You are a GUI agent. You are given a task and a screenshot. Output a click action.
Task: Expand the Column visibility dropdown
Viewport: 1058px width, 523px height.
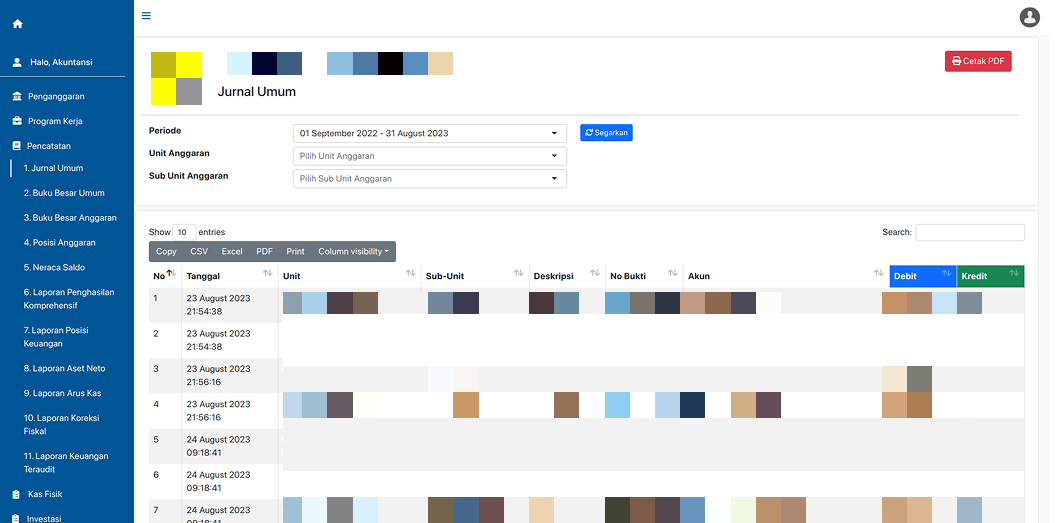[x=354, y=252]
